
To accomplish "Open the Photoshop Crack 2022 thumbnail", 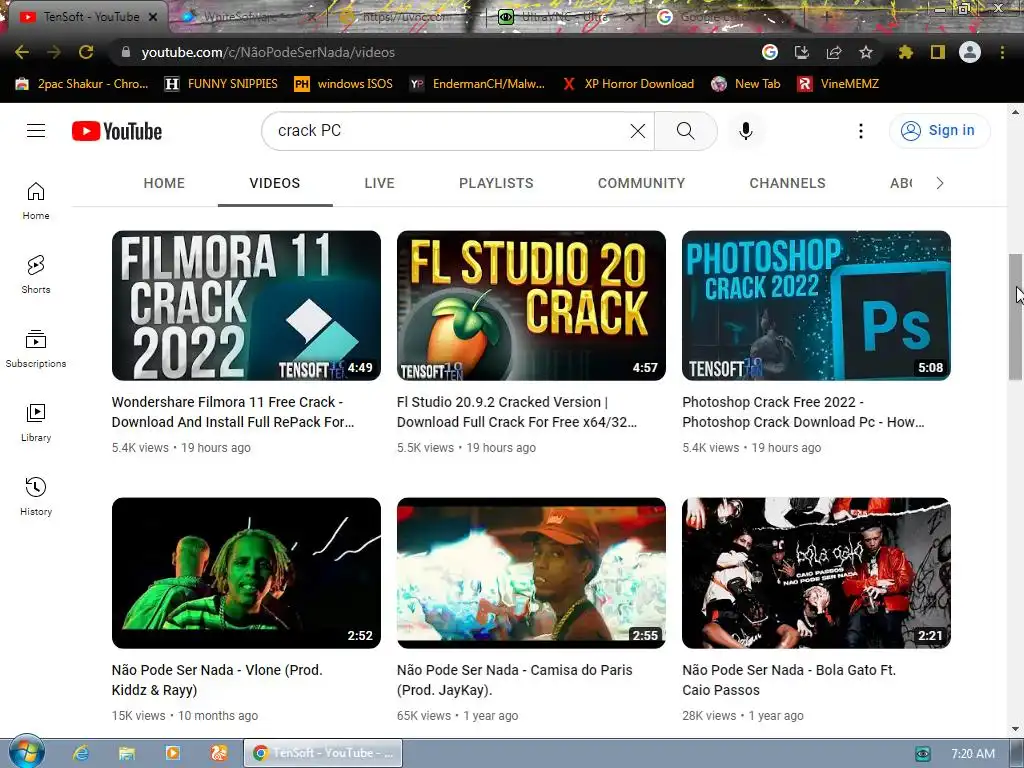I will pyautogui.click(x=816, y=306).
